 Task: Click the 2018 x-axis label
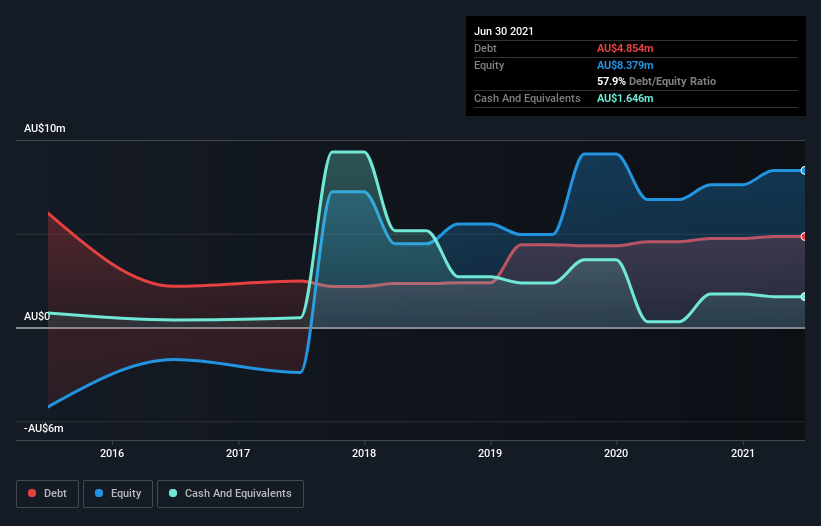click(x=364, y=453)
